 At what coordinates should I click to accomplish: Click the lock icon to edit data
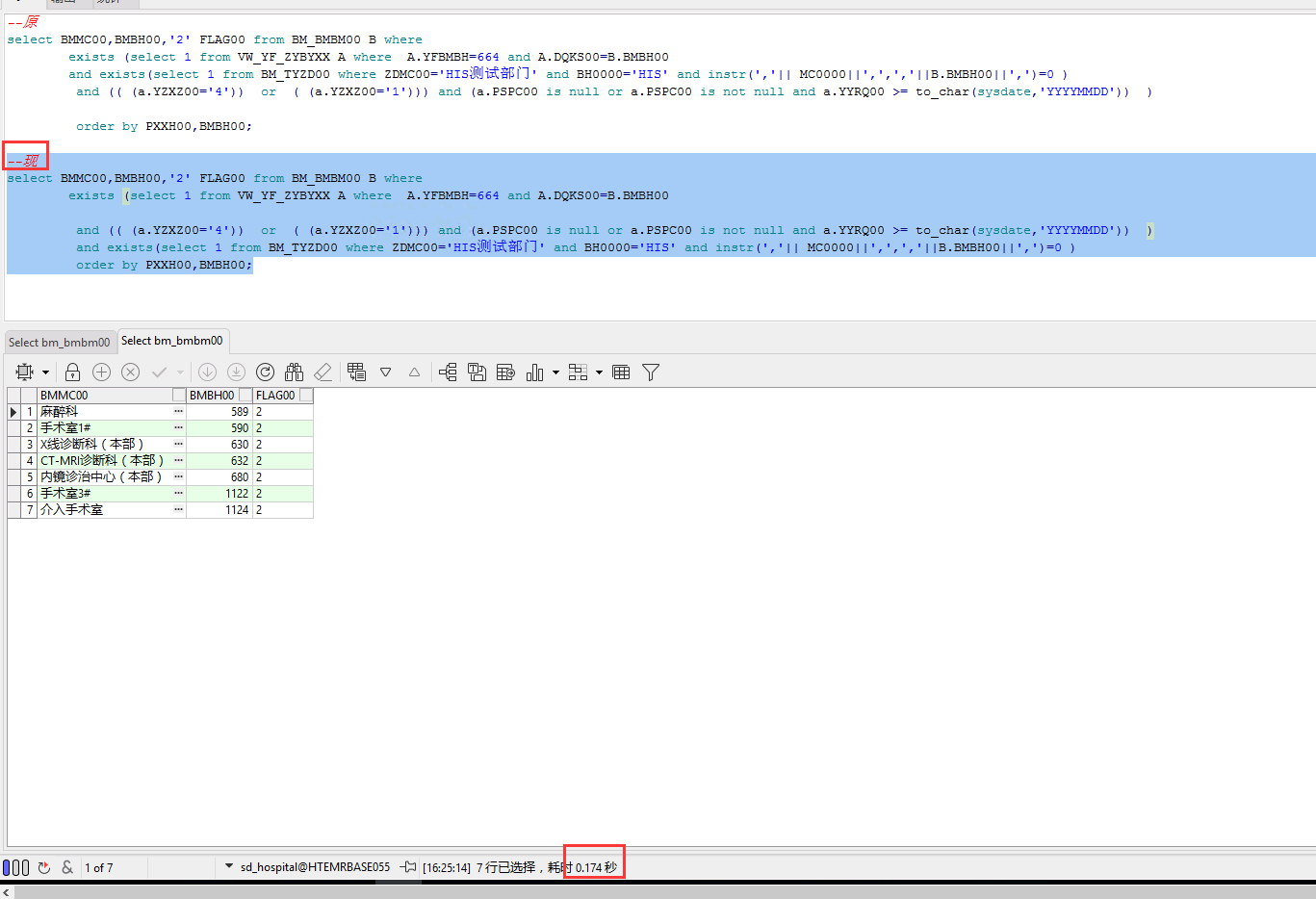(72, 372)
